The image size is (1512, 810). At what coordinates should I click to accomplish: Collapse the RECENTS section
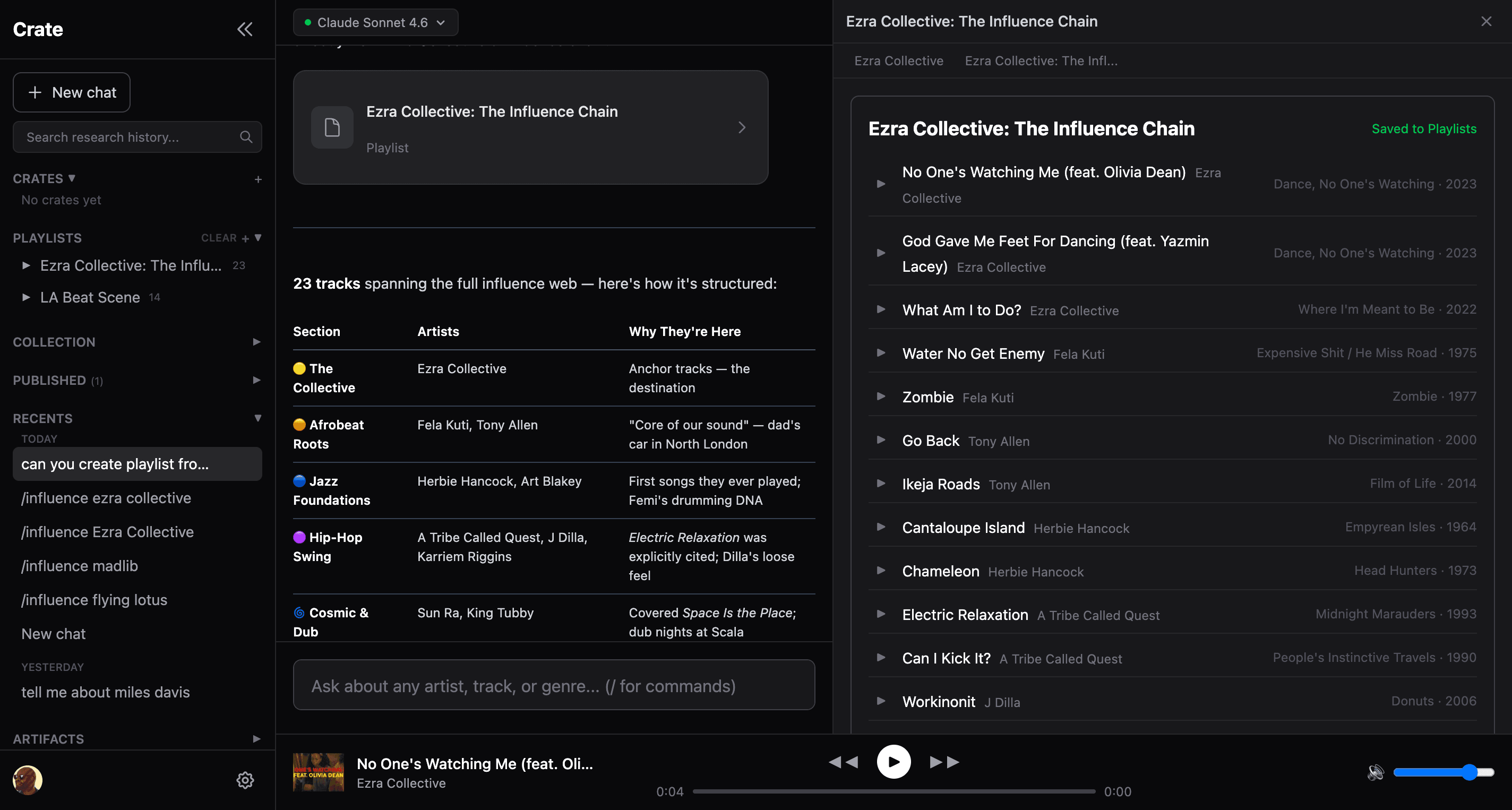point(258,418)
